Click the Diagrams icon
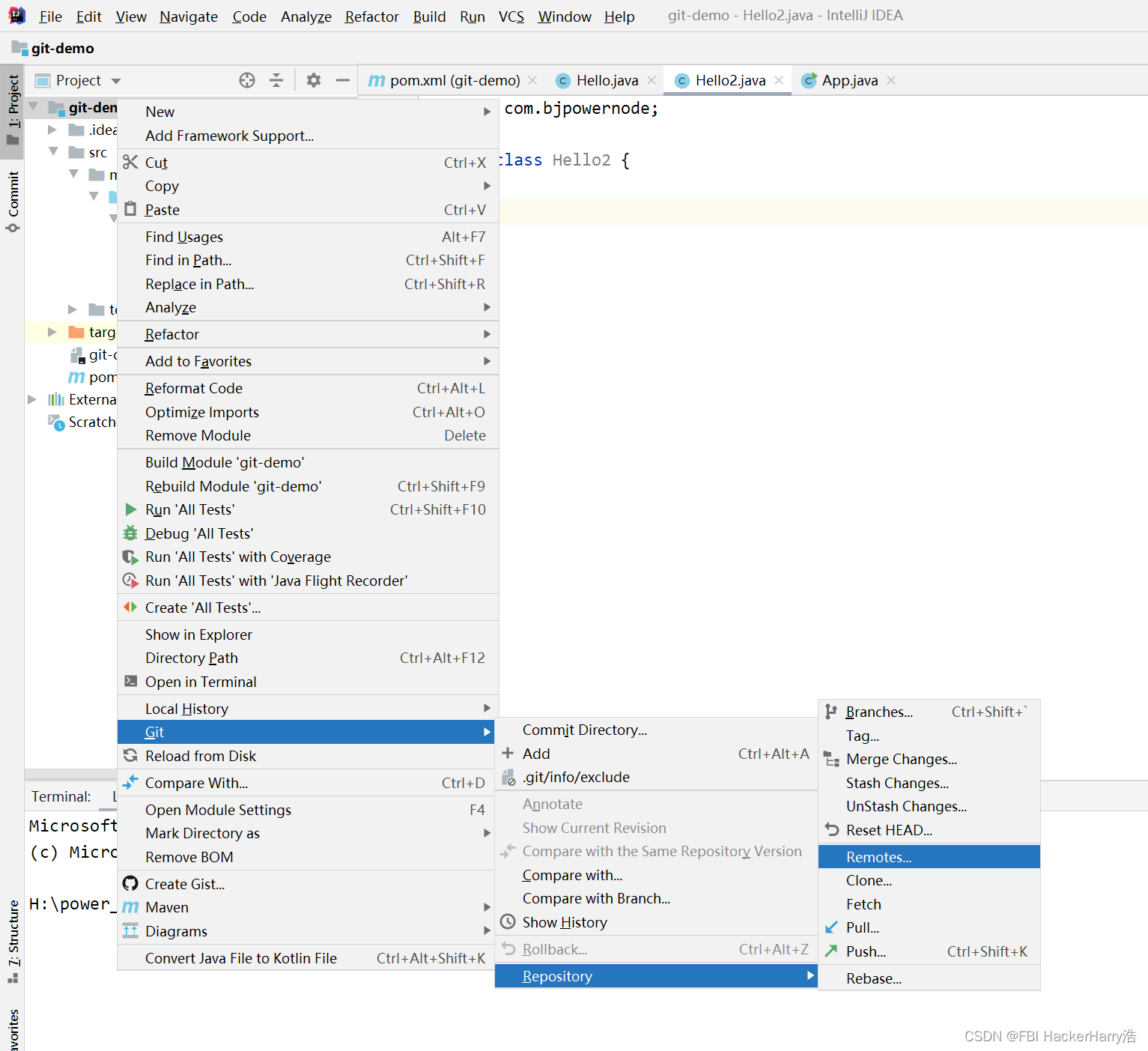1148x1051 pixels. [x=130, y=931]
